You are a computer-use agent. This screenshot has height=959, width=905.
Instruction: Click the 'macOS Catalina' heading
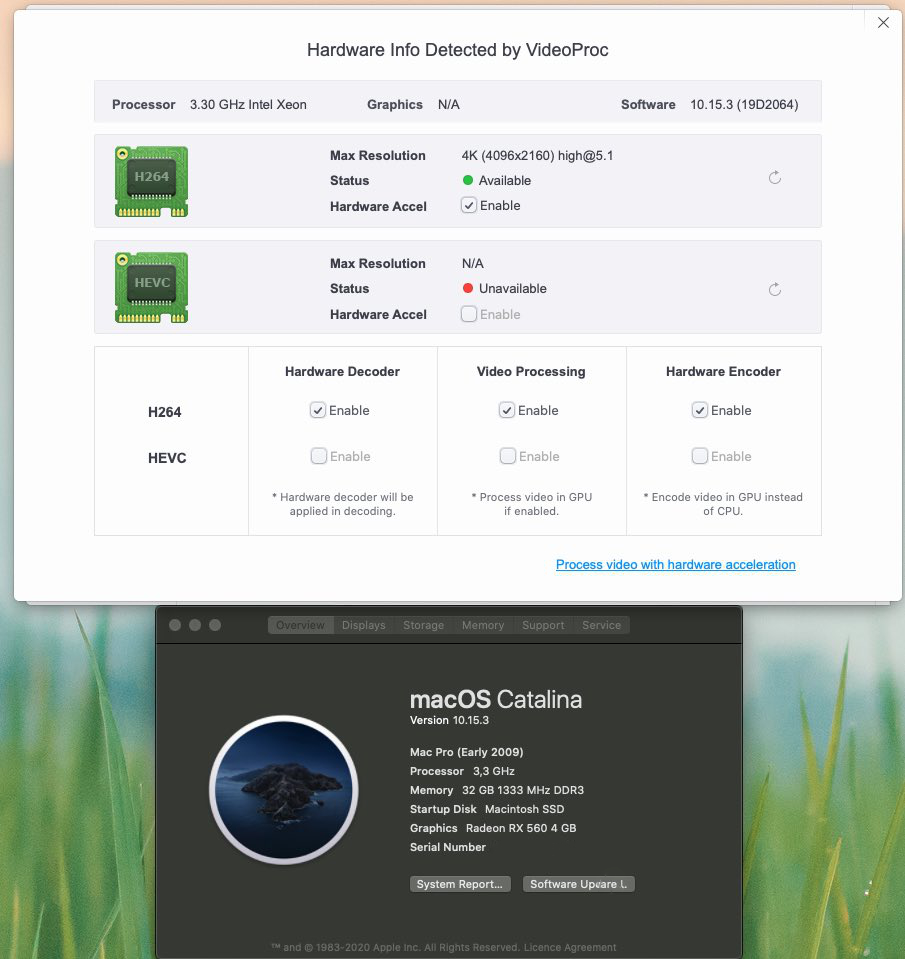point(496,699)
